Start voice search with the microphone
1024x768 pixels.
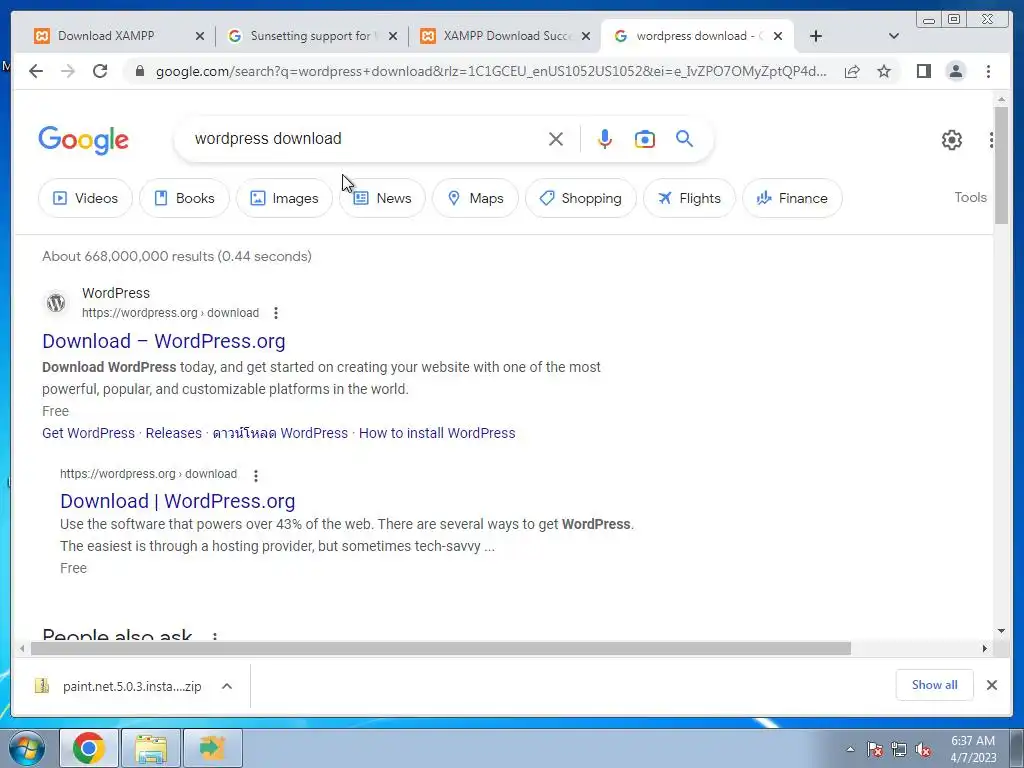tap(605, 139)
